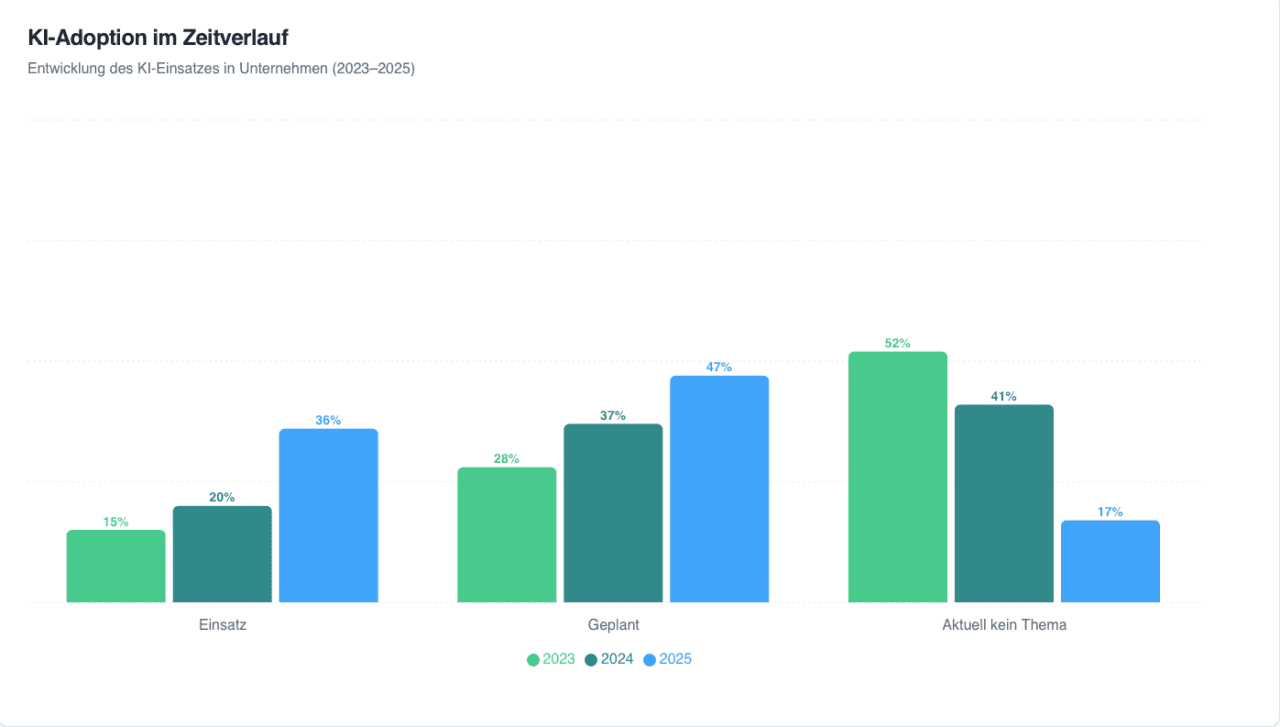This screenshot has width=1280, height=727.
Task: Select the 52% bar for Aktuell kein Thema
Action: [x=897, y=477]
